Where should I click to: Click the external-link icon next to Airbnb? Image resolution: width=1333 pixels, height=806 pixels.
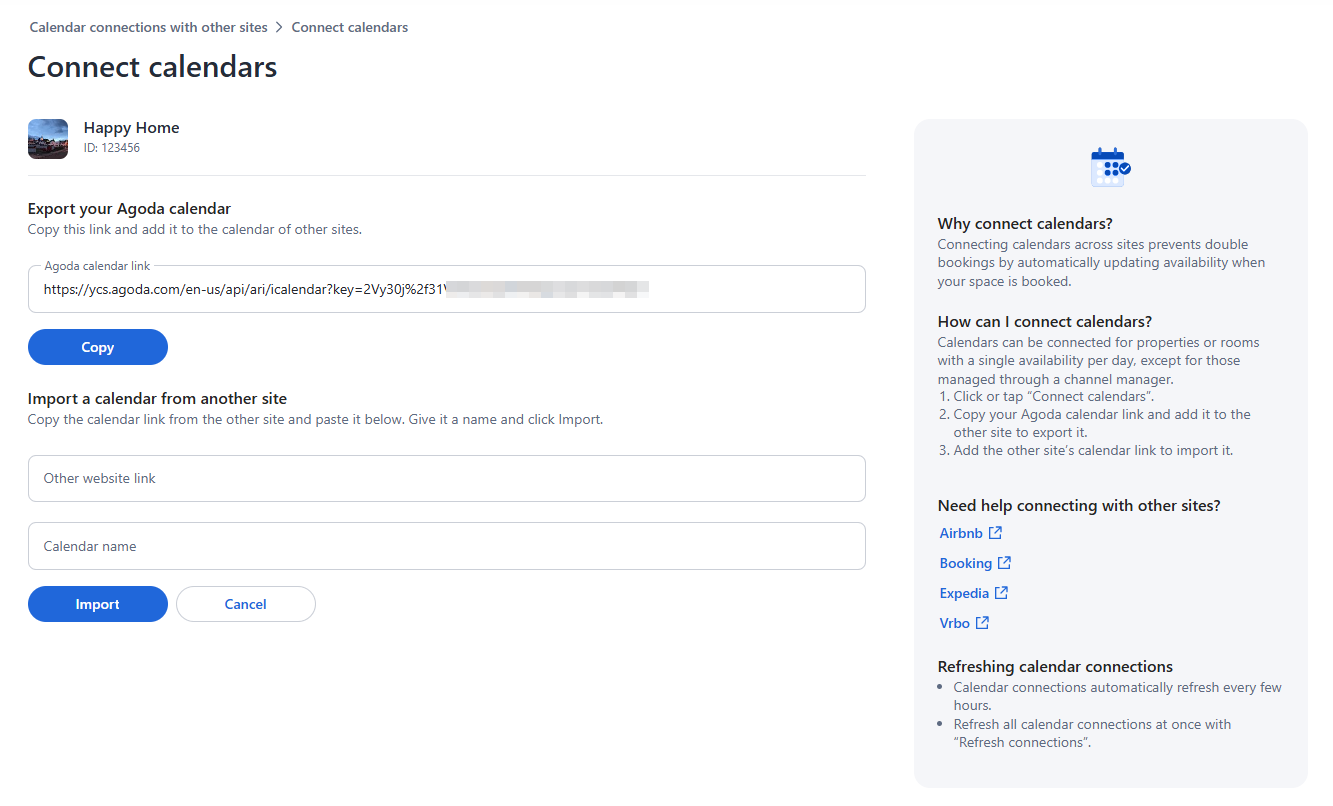point(995,533)
